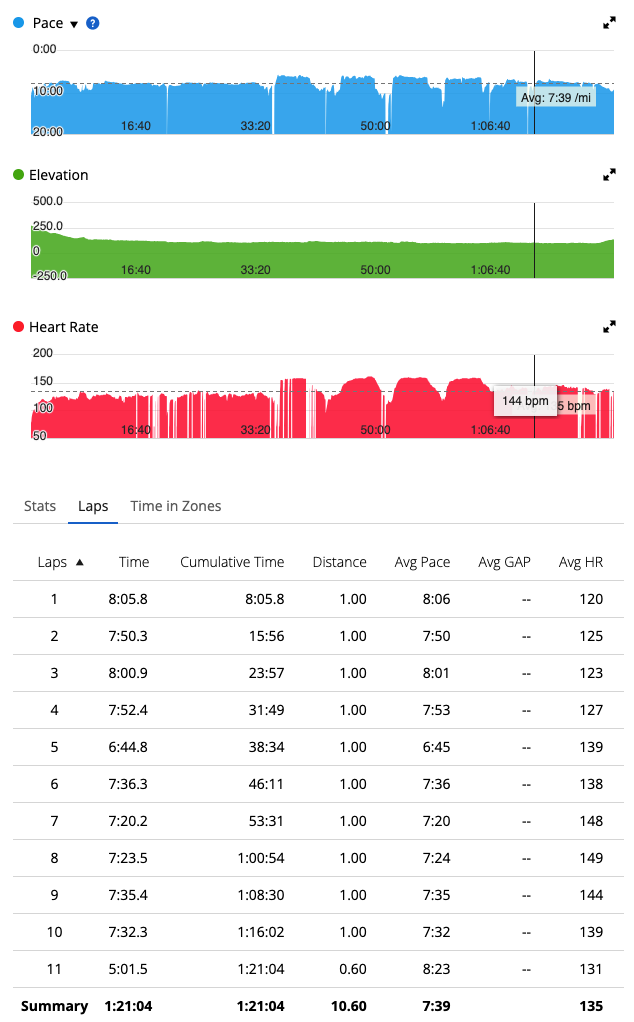
Task: Toggle Laps column sort arrow
Action: coord(79,562)
